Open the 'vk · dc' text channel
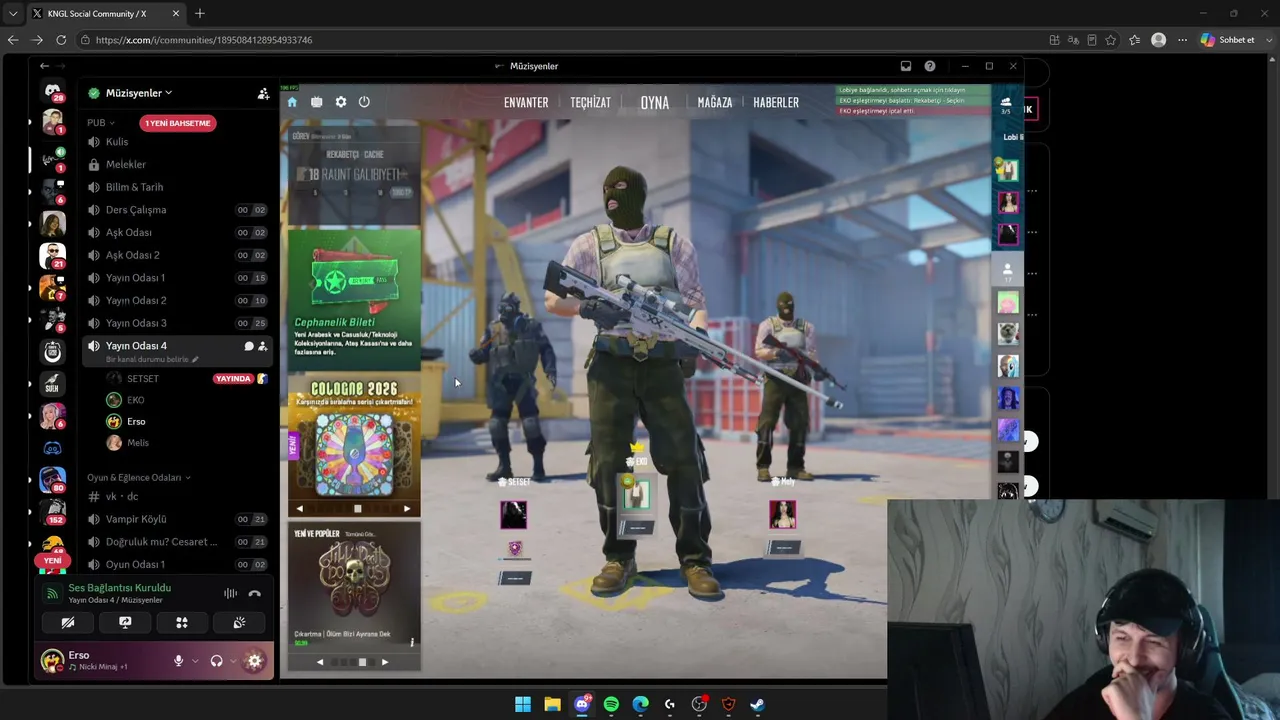This screenshot has height=720, width=1280. (176, 496)
